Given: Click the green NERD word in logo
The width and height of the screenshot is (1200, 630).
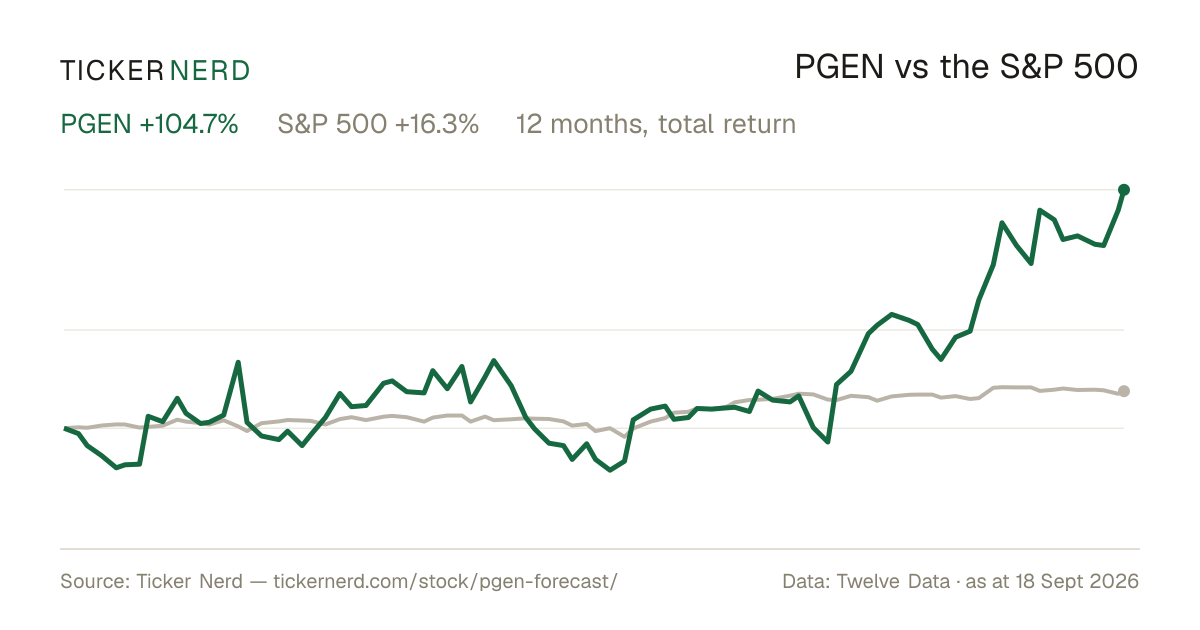Looking at the screenshot, I should coord(210,70).
